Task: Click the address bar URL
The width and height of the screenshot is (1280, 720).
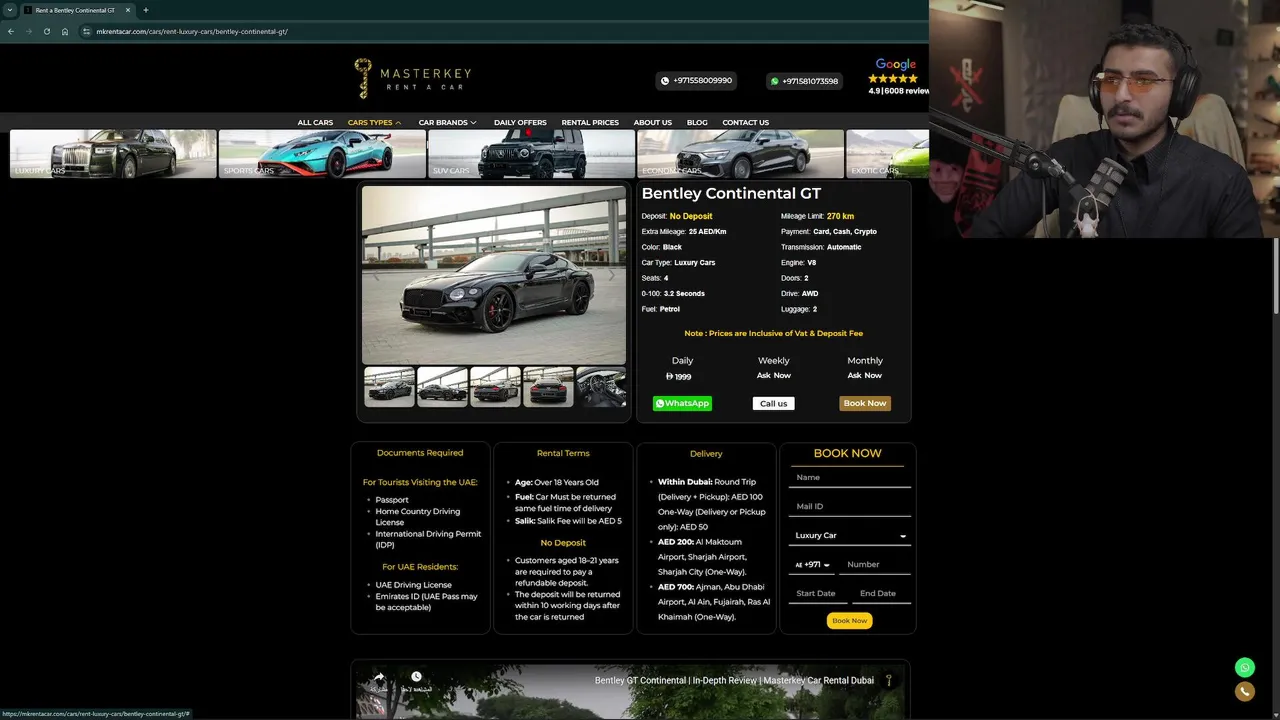Action: click(x=192, y=31)
